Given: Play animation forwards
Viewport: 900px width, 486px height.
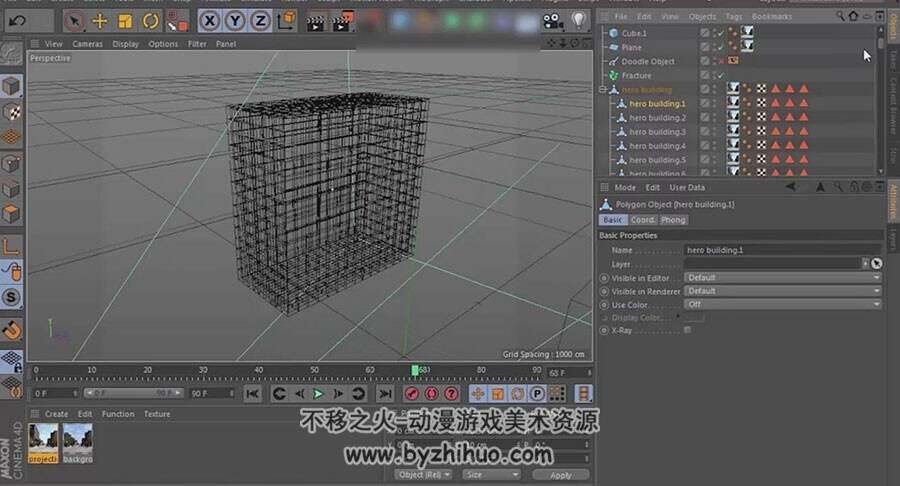Looking at the screenshot, I should tap(318, 394).
